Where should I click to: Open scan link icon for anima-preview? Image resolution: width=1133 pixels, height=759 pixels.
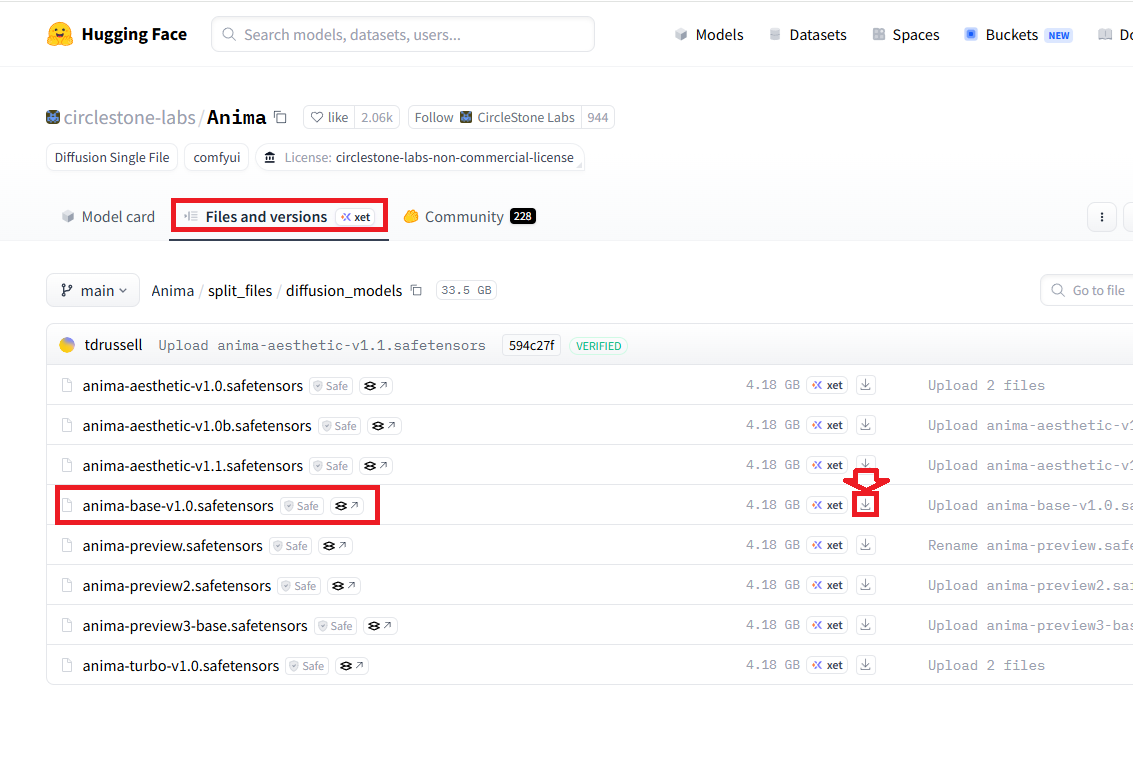pyautogui.click(x=335, y=546)
